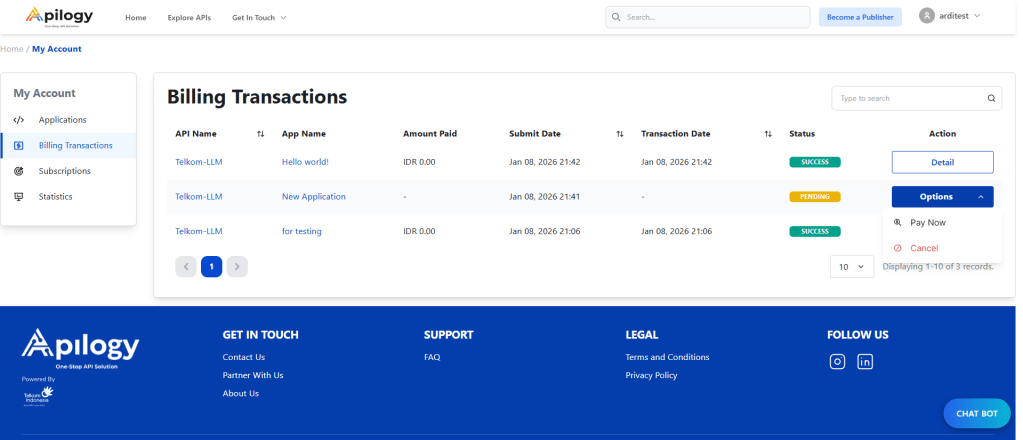Click the Apilogy logo in header
Viewport: 1023px width, 440px height.
pyautogui.click(x=62, y=16)
